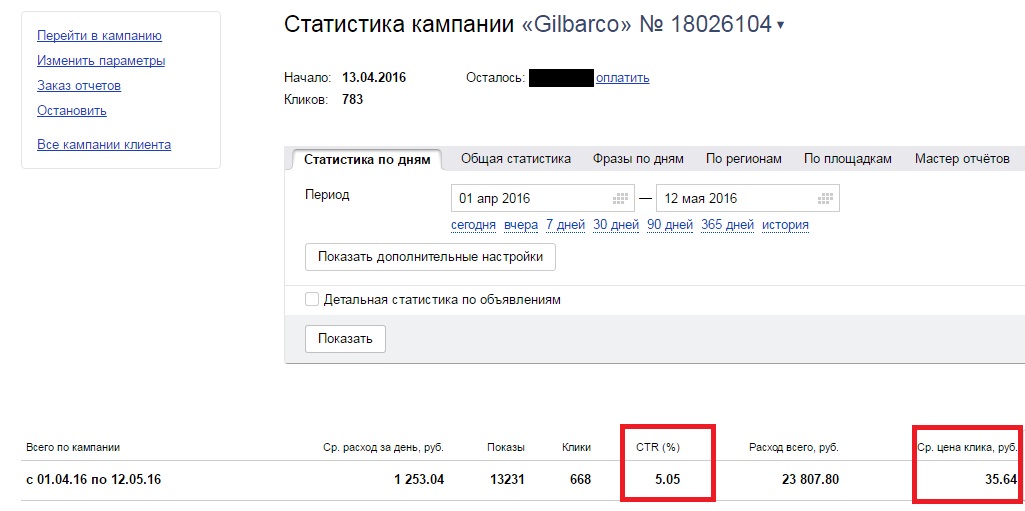Go to По площадкам tab
The width and height of the screenshot is (1025, 511).
[847, 159]
